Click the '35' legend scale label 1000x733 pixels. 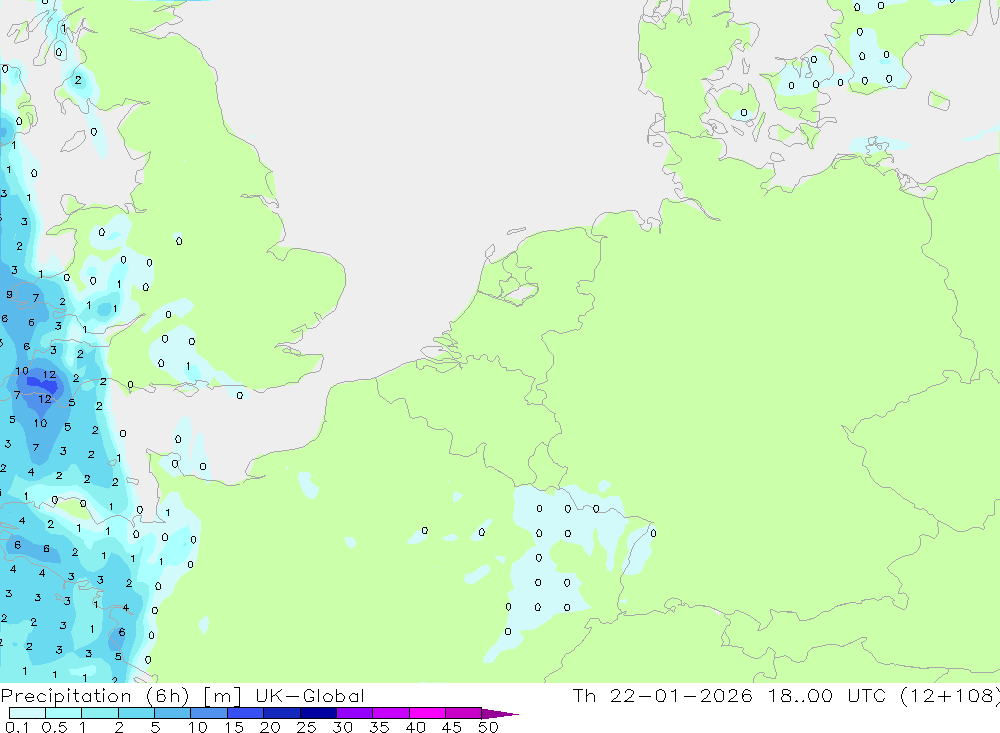(x=379, y=727)
